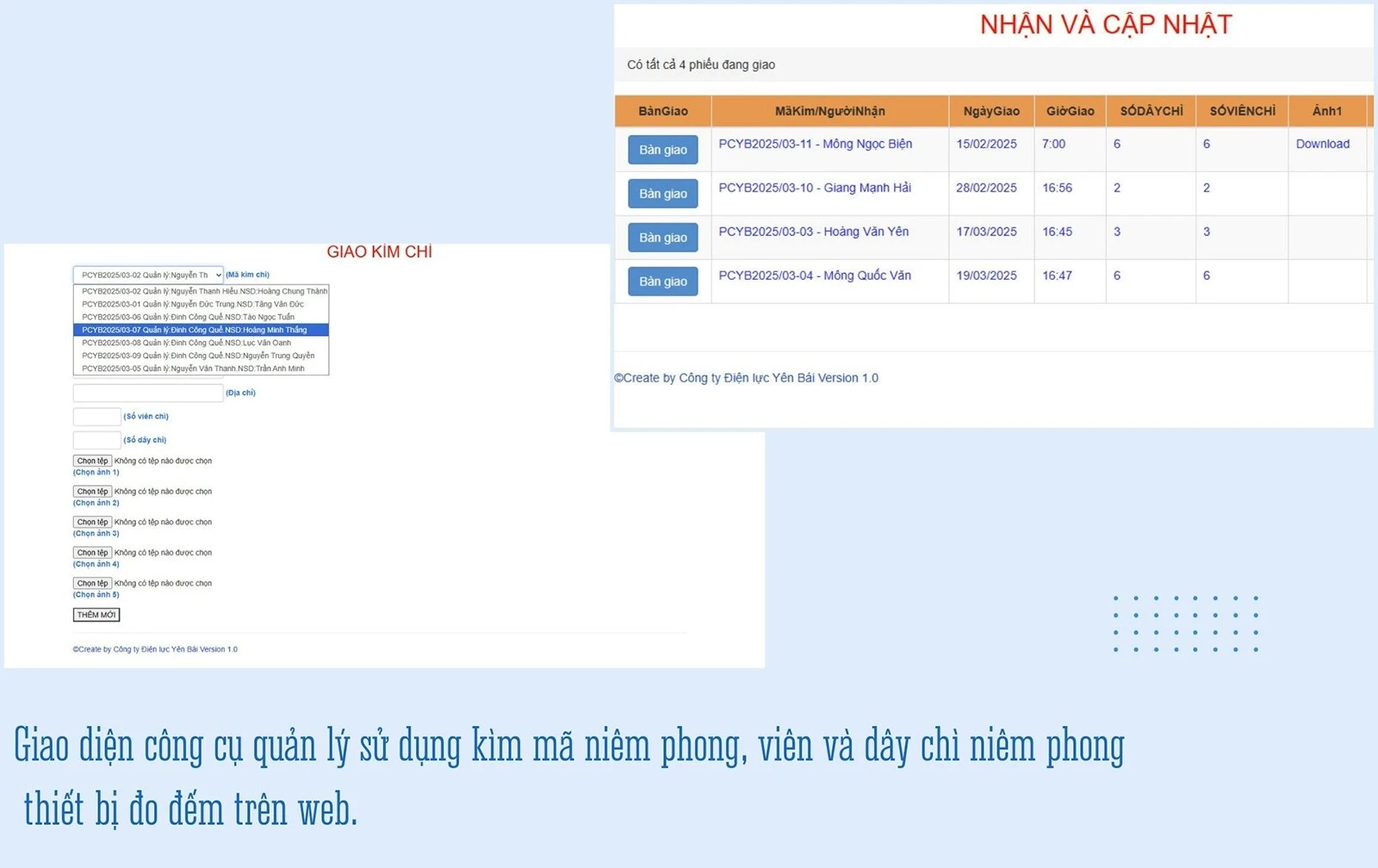Click the Số dây chì field
This screenshot has height=868, width=1378.
(96, 440)
